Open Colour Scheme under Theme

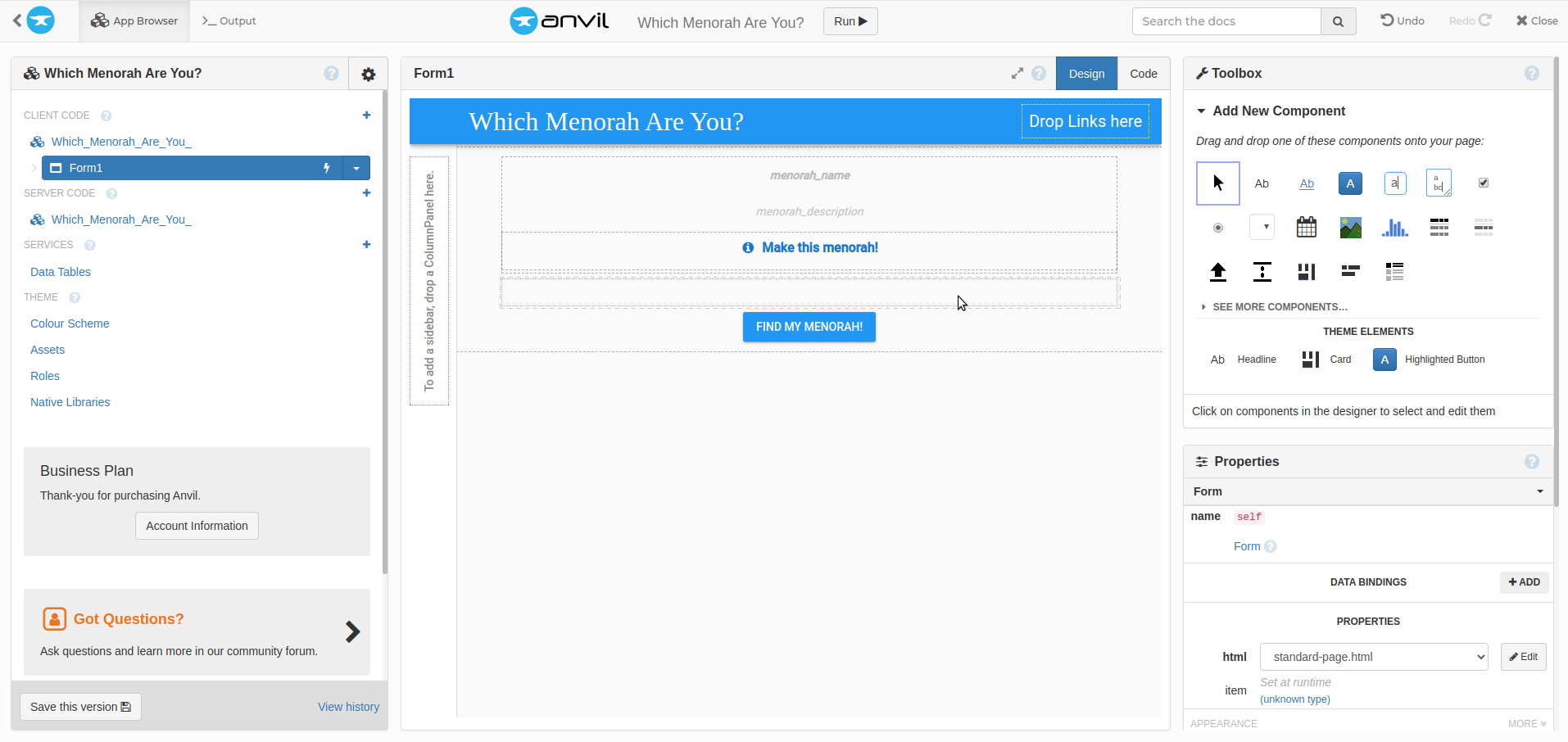[70, 323]
